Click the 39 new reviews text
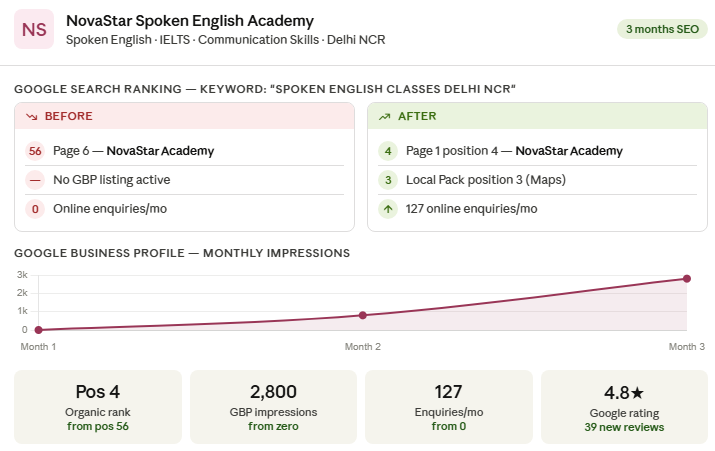 click(x=624, y=427)
